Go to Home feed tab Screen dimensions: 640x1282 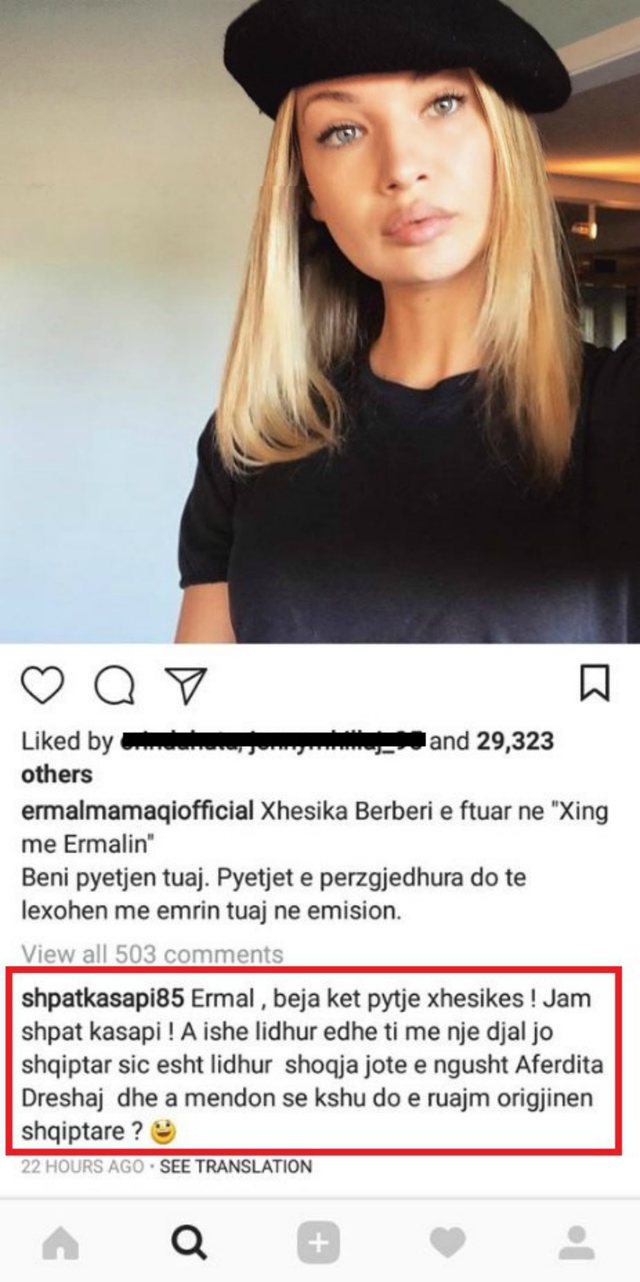tap(61, 1243)
